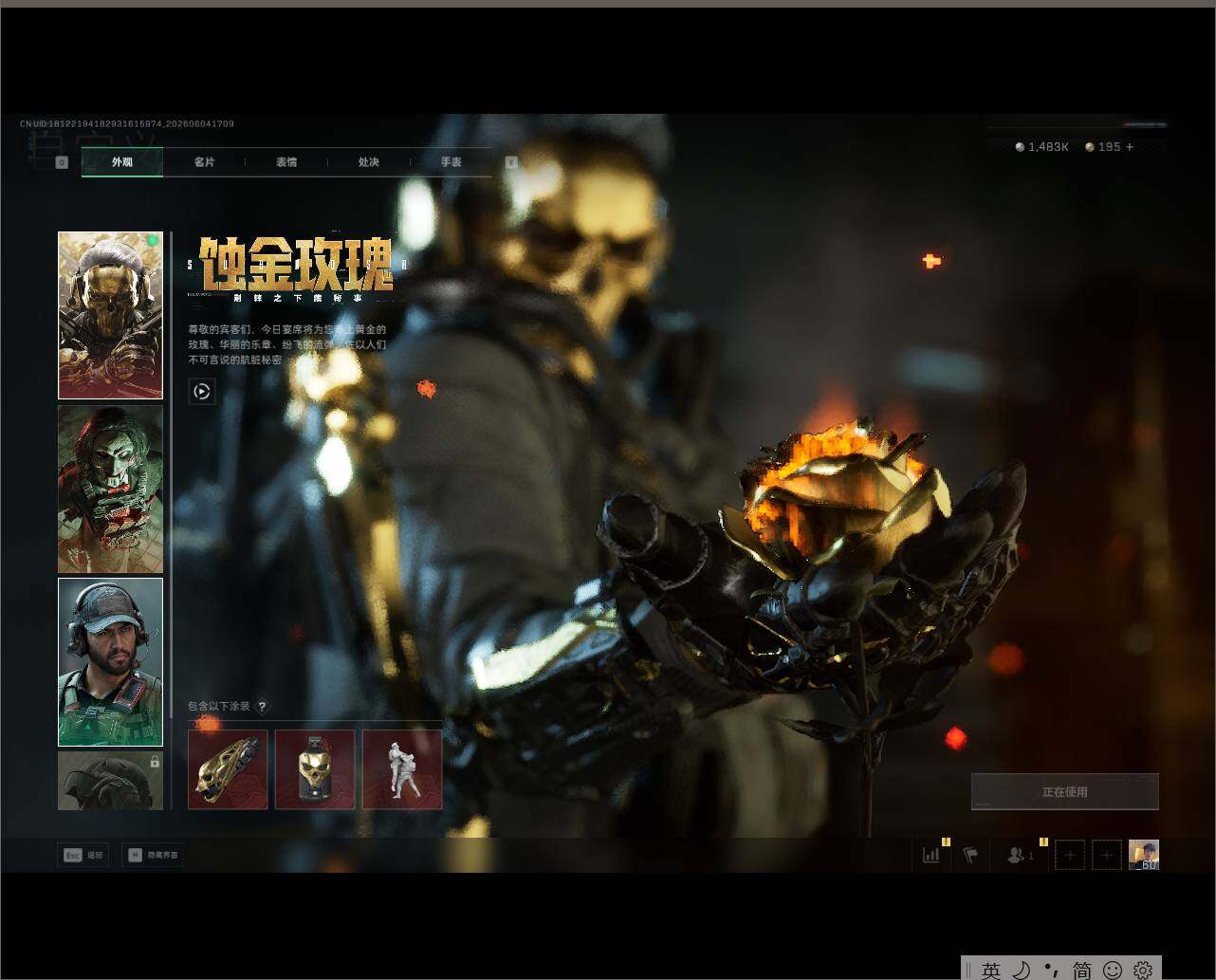Toggle IME simplified Chinese 简
This screenshot has height=980, width=1216.
point(1081,970)
